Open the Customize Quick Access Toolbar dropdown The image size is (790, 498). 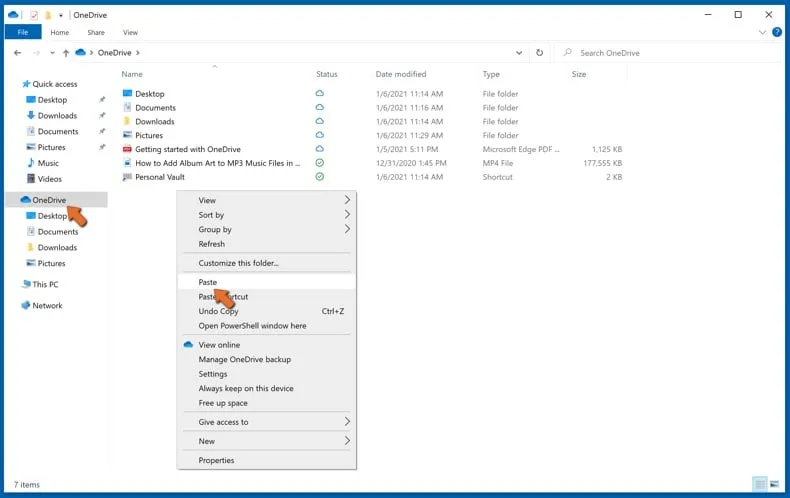pyautogui.click(x=60, y=15)
